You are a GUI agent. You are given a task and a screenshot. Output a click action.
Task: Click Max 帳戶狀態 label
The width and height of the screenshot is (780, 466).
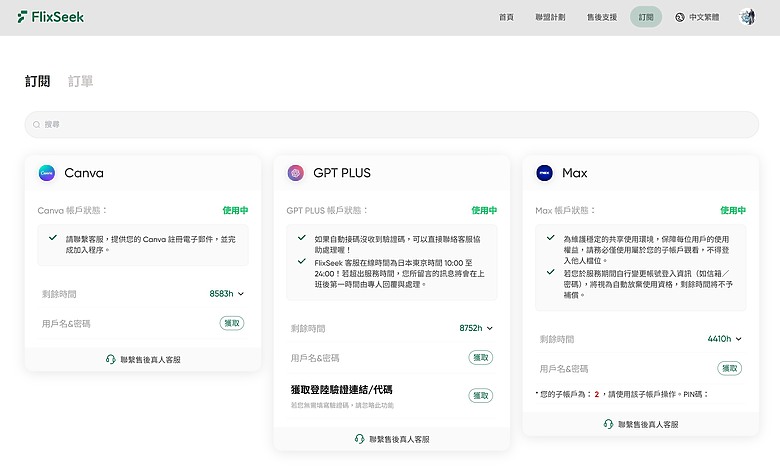(x=565, y=210)
